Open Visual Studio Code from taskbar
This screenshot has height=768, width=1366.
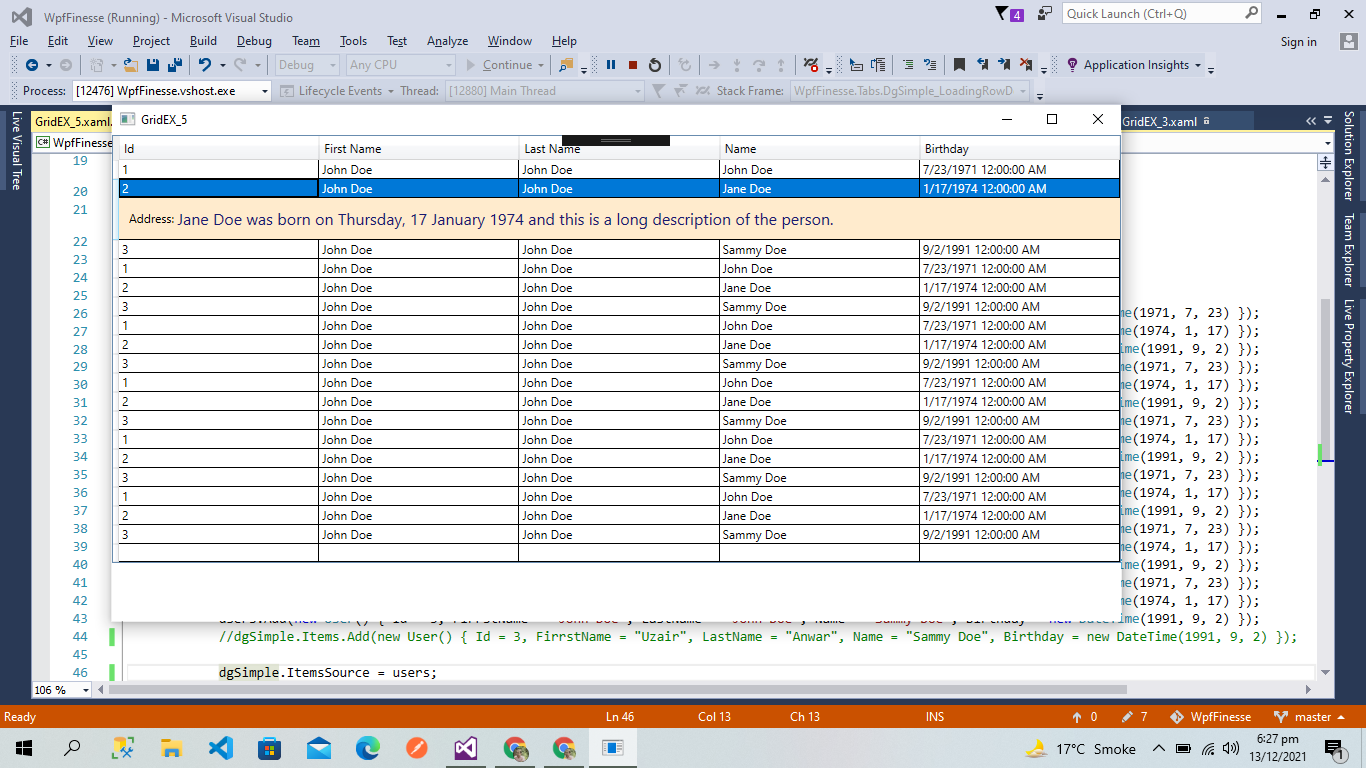[221, 748]
